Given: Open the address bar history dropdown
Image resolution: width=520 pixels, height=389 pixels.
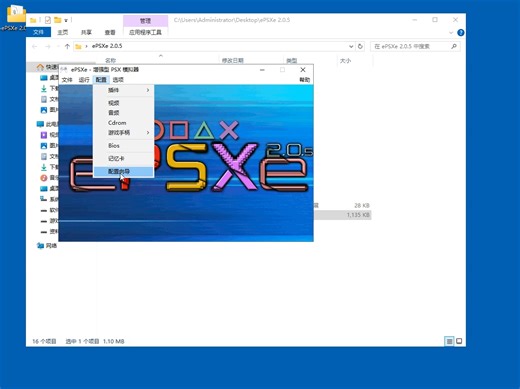Looking at the screenshot, I should [351, 46].
